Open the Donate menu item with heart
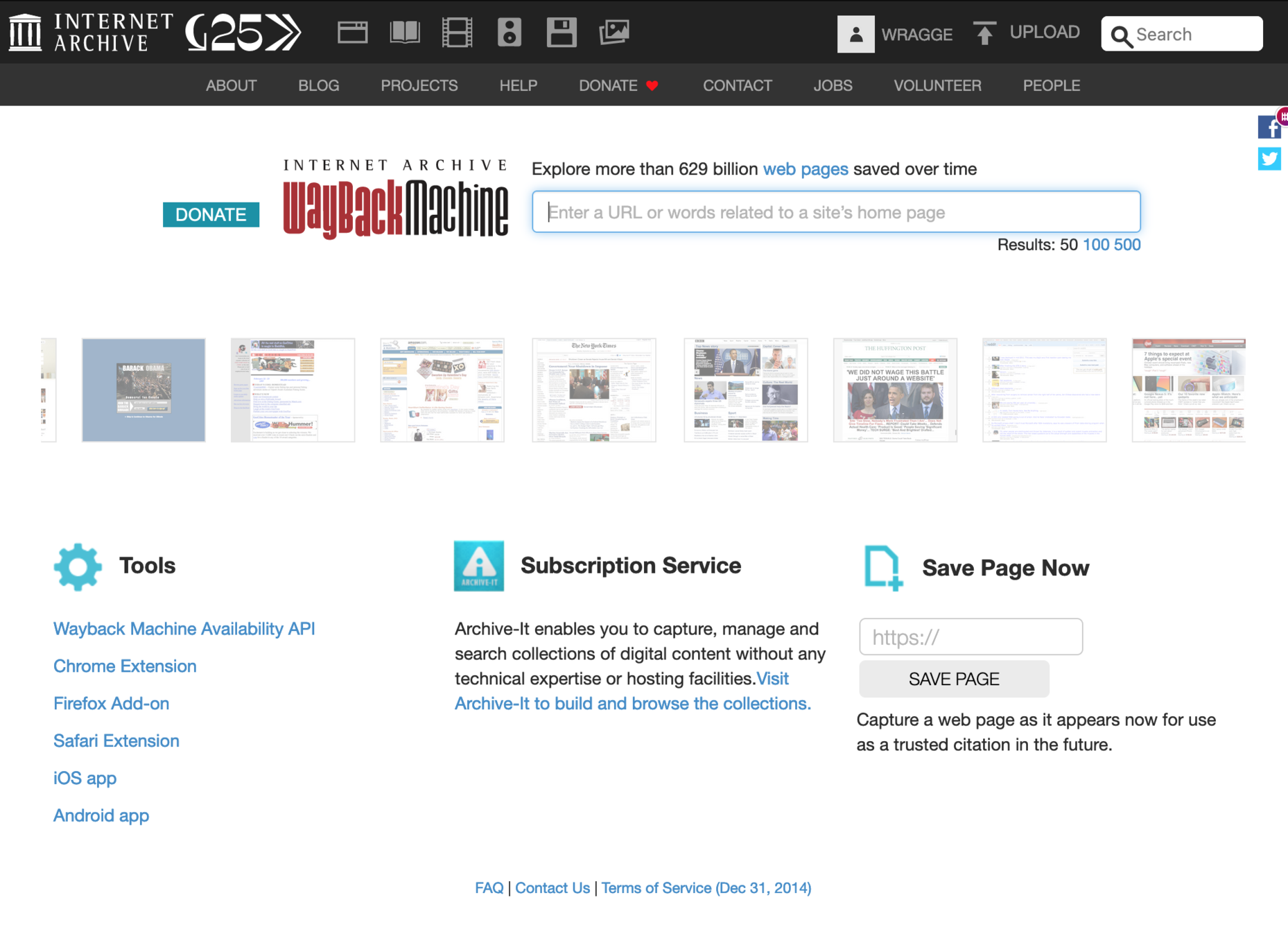The width and height of the screenshot is (1288, 936). (x=618, y=85)
